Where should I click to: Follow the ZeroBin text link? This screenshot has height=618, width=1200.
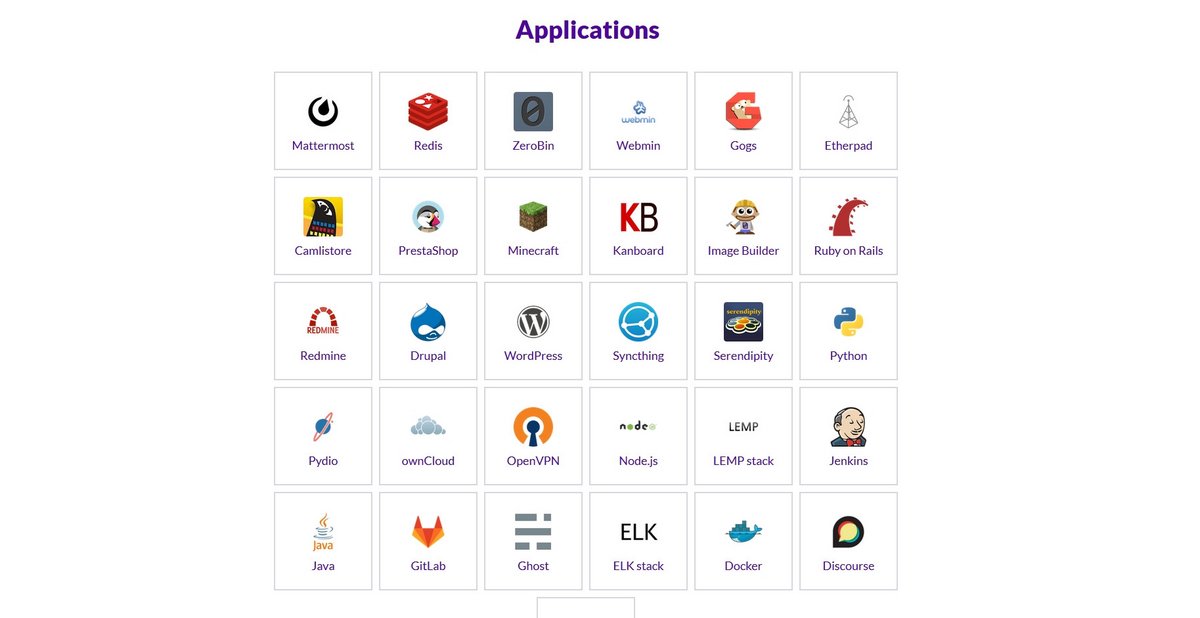pyautogui.click(x=533, y=146)
